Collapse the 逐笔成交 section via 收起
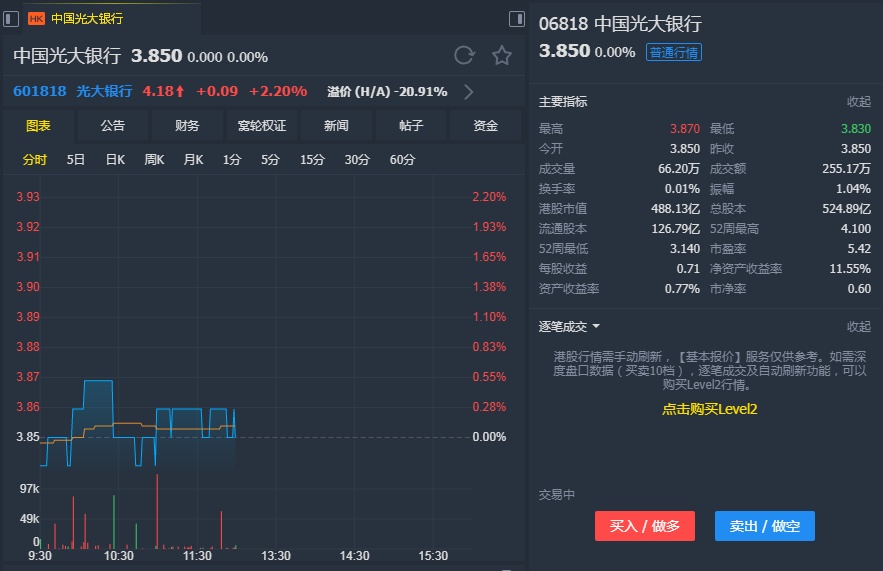This screenshot has width=883, height=571. (x=858, y=327)
